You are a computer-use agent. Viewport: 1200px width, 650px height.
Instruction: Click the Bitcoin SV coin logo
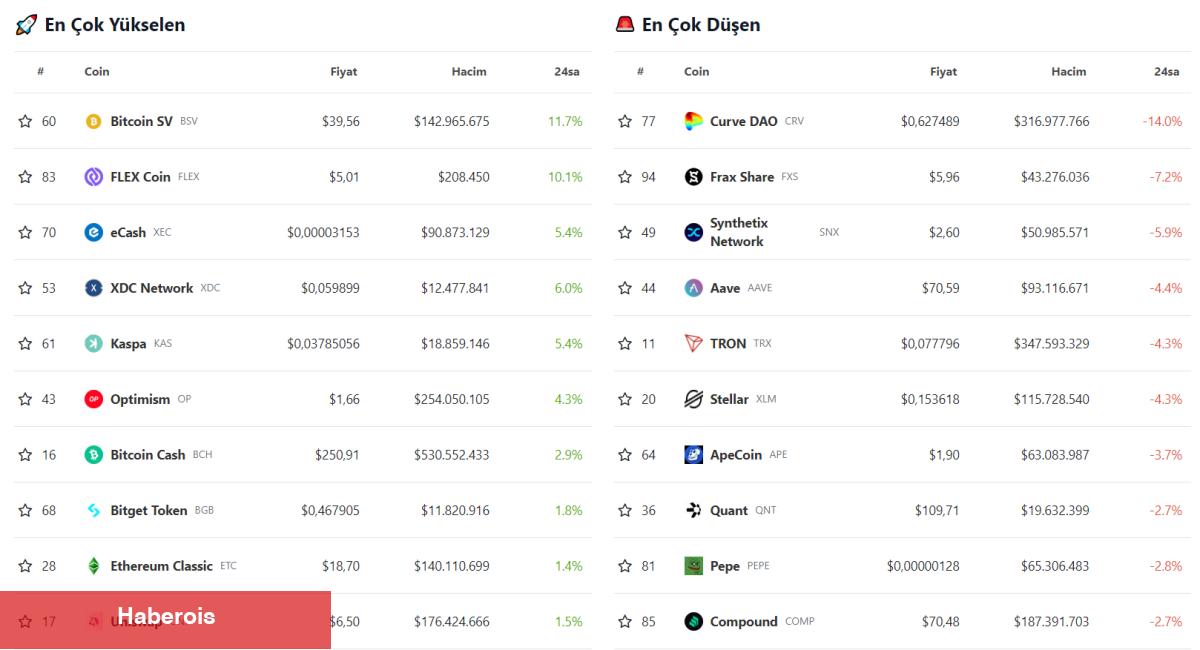[93, 121]
